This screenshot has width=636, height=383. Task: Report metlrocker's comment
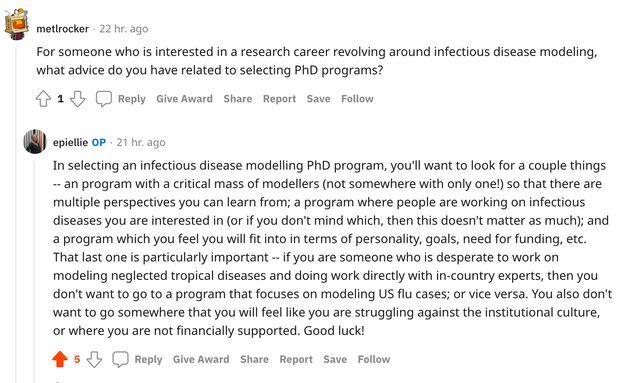tap(279, 99)
